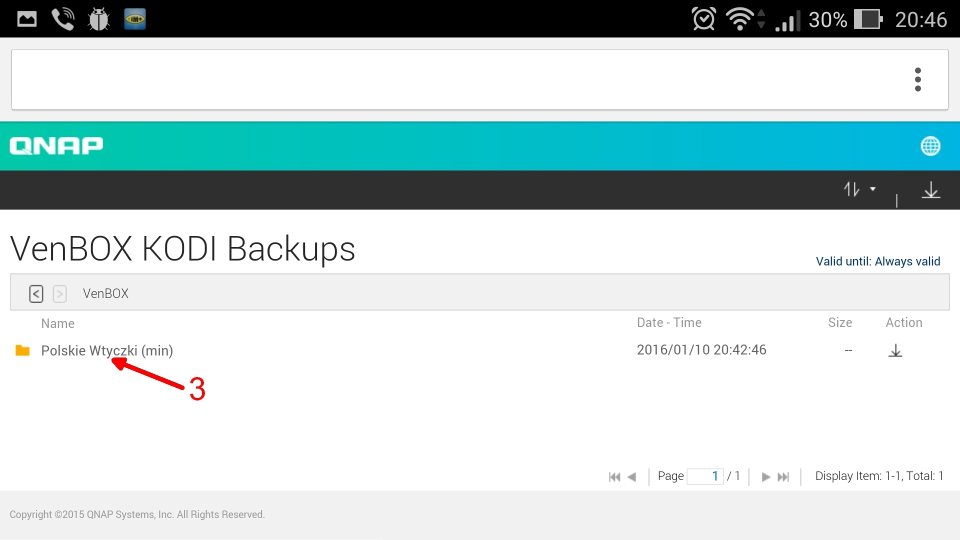Click the orange folder icon
The image size is (960, 540).
click(x=22, y=351)
